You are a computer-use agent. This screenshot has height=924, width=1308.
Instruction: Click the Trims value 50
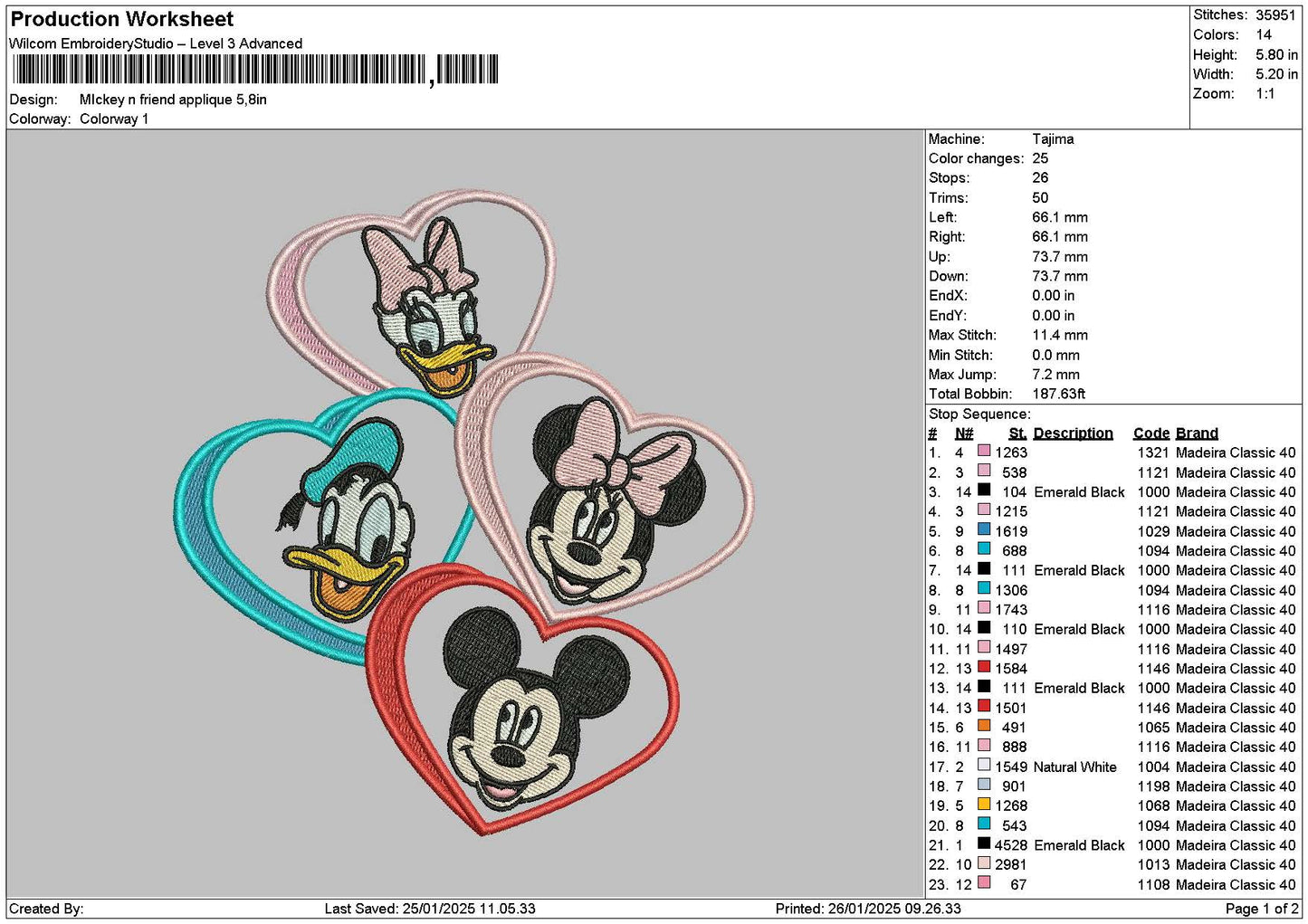[1040, 198]
